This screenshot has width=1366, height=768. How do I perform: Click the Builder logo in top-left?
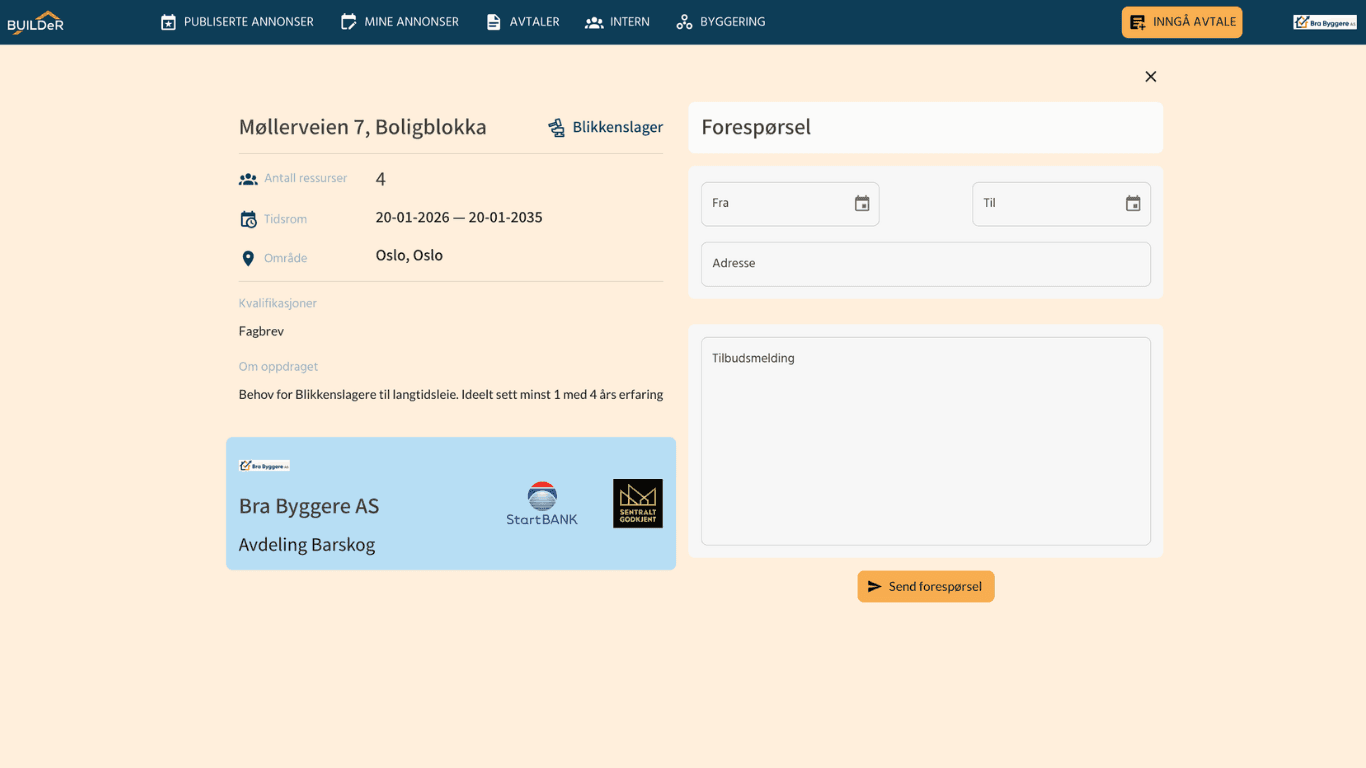(x=36, y=22)
